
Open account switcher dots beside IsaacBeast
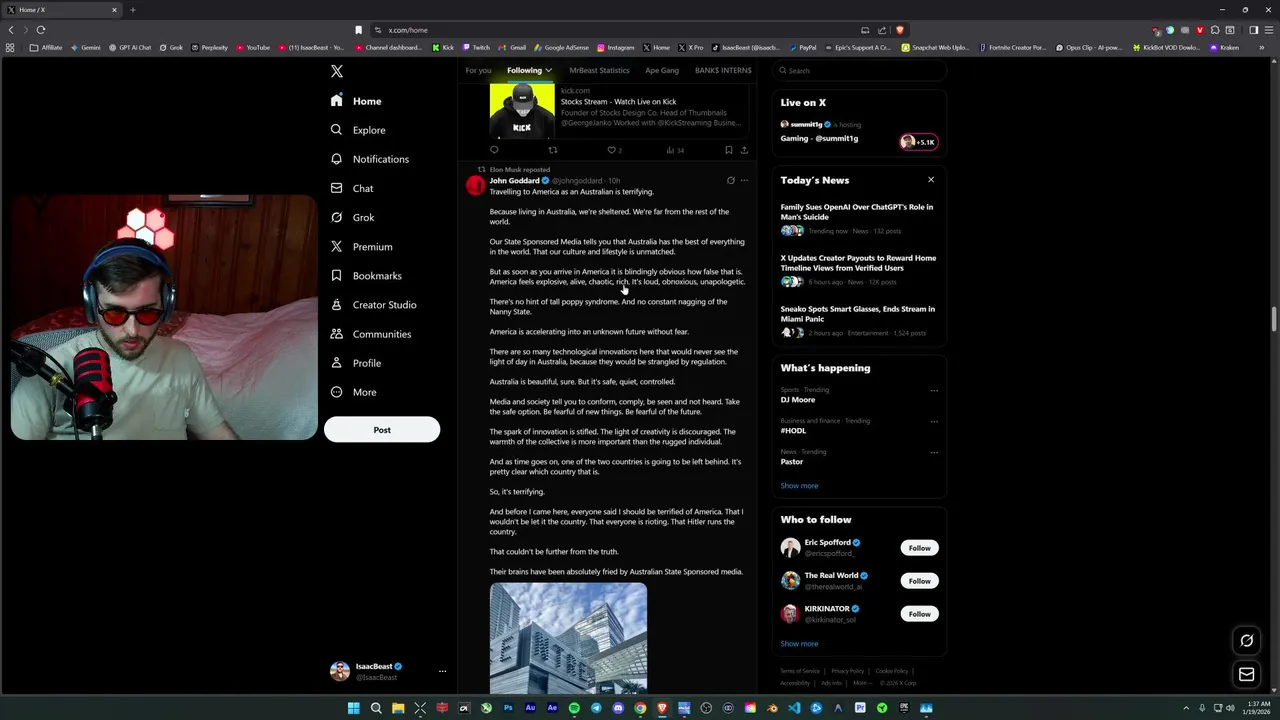442,672
